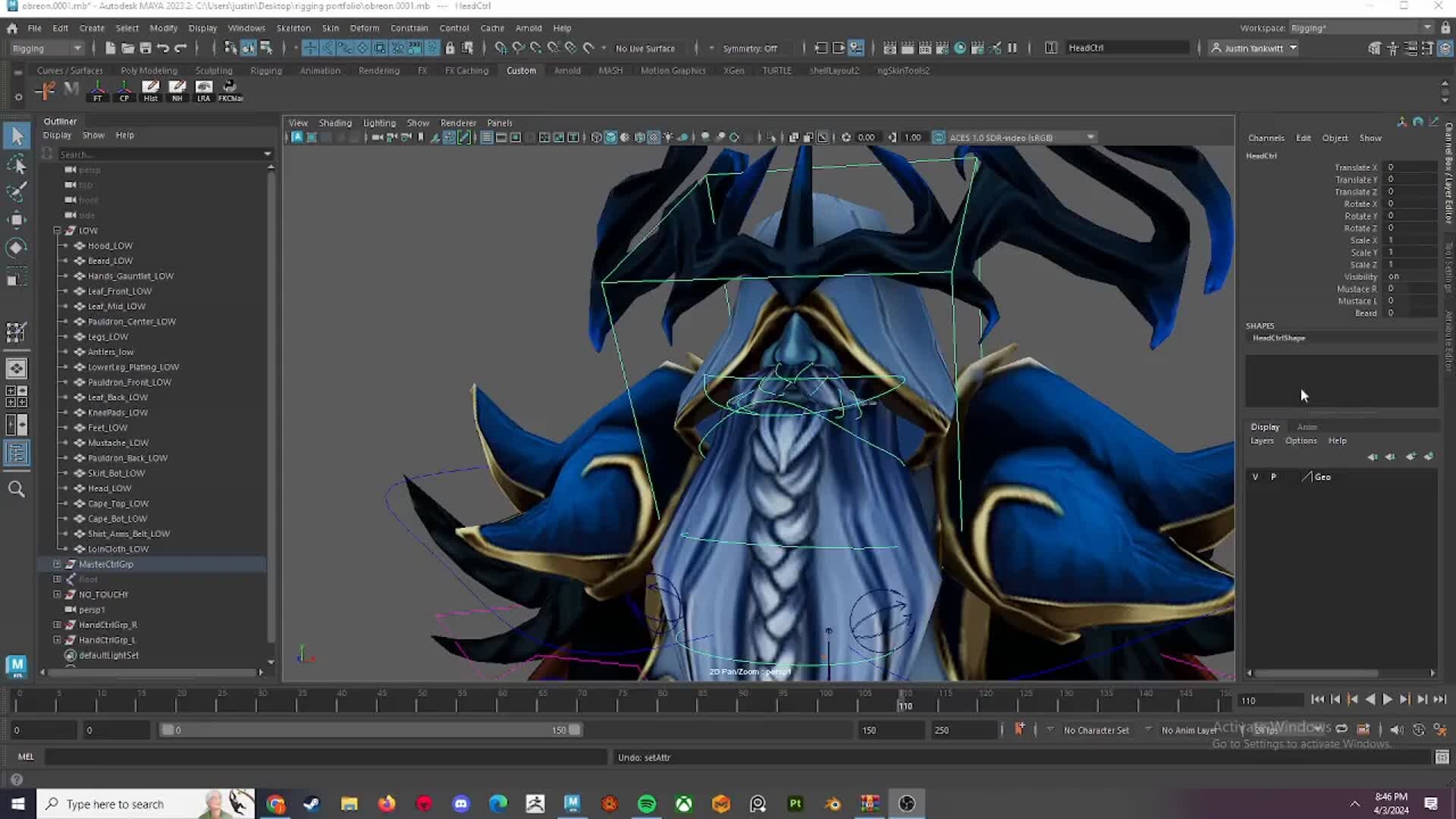Click the FT shelf icon on the Custom shelf
Image resolution: width=1456 pixels, height=819 pixels.
coord(98,89)
